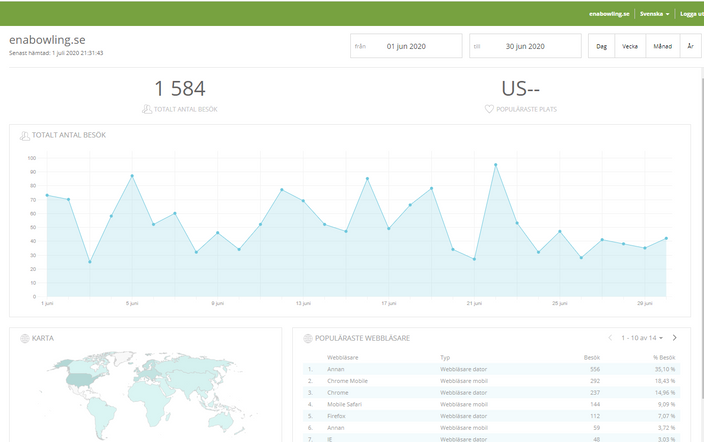Click the '13 juni' x-axis label
The height and width of the screenshot is (442, 704).
click(303, 304)
